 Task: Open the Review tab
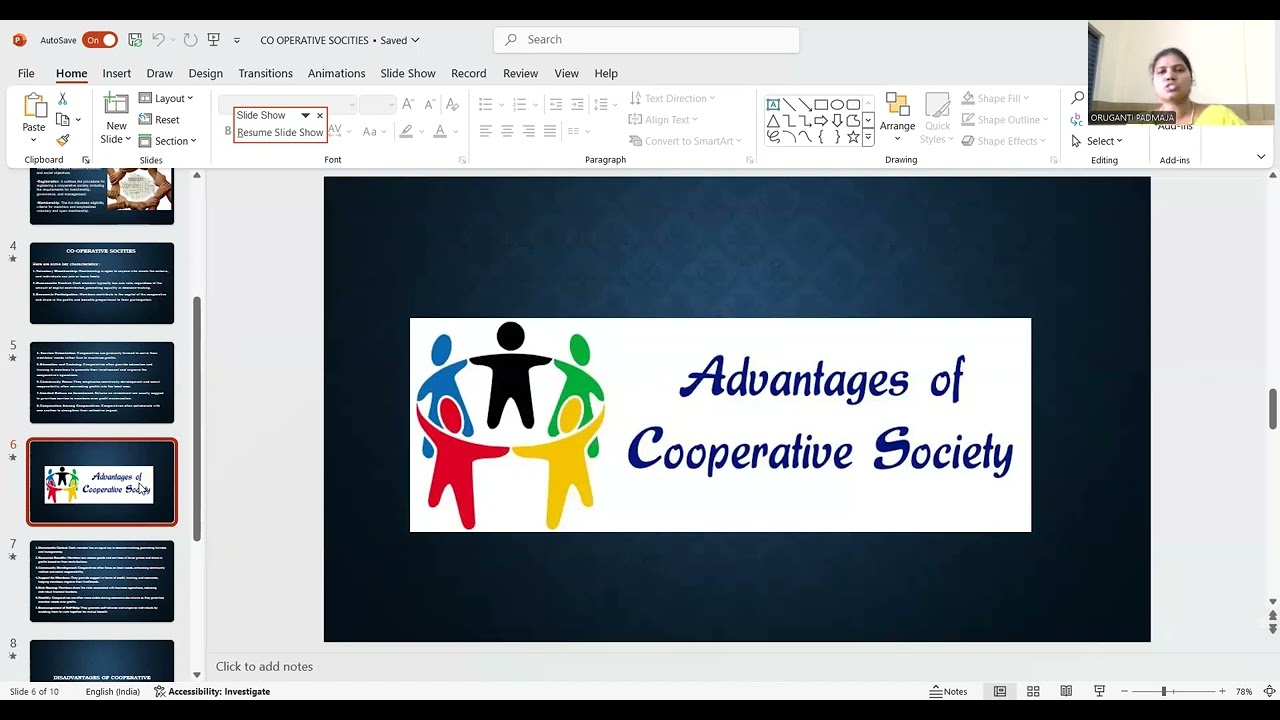[520, 73]
